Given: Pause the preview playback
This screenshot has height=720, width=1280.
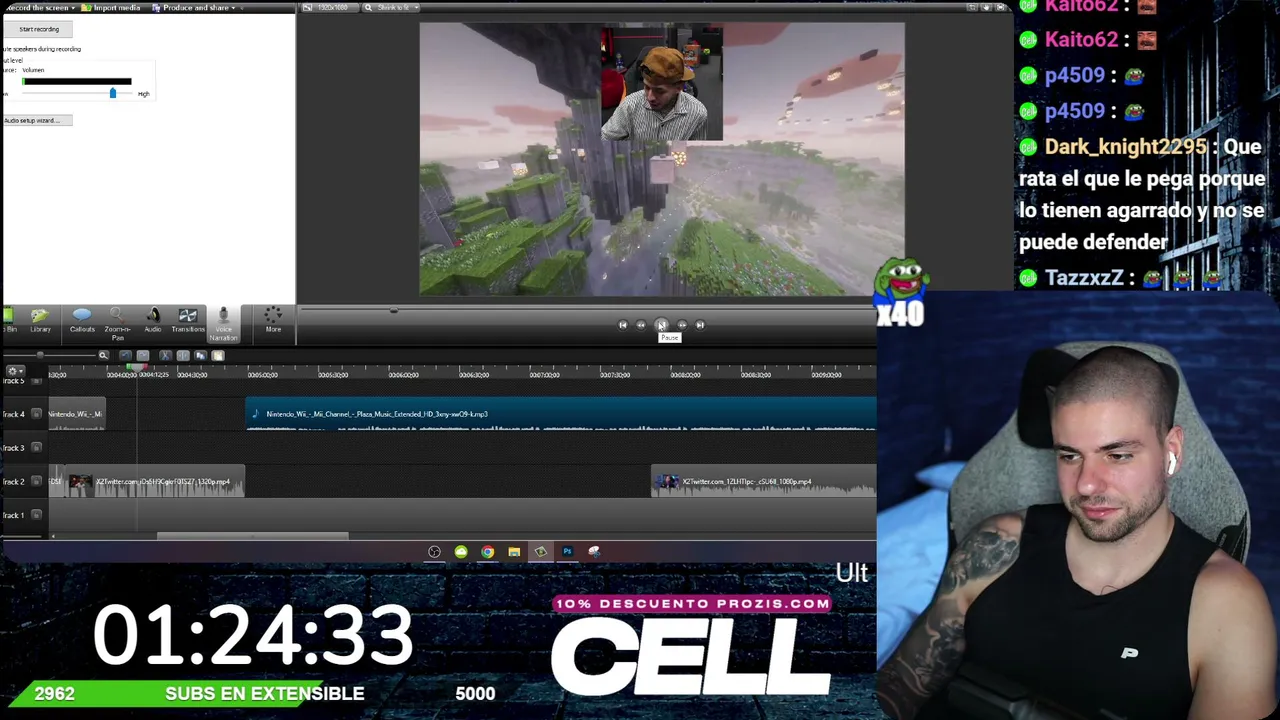Looking at the screenshot, I should pyautogui.click(x=661, y=325).
